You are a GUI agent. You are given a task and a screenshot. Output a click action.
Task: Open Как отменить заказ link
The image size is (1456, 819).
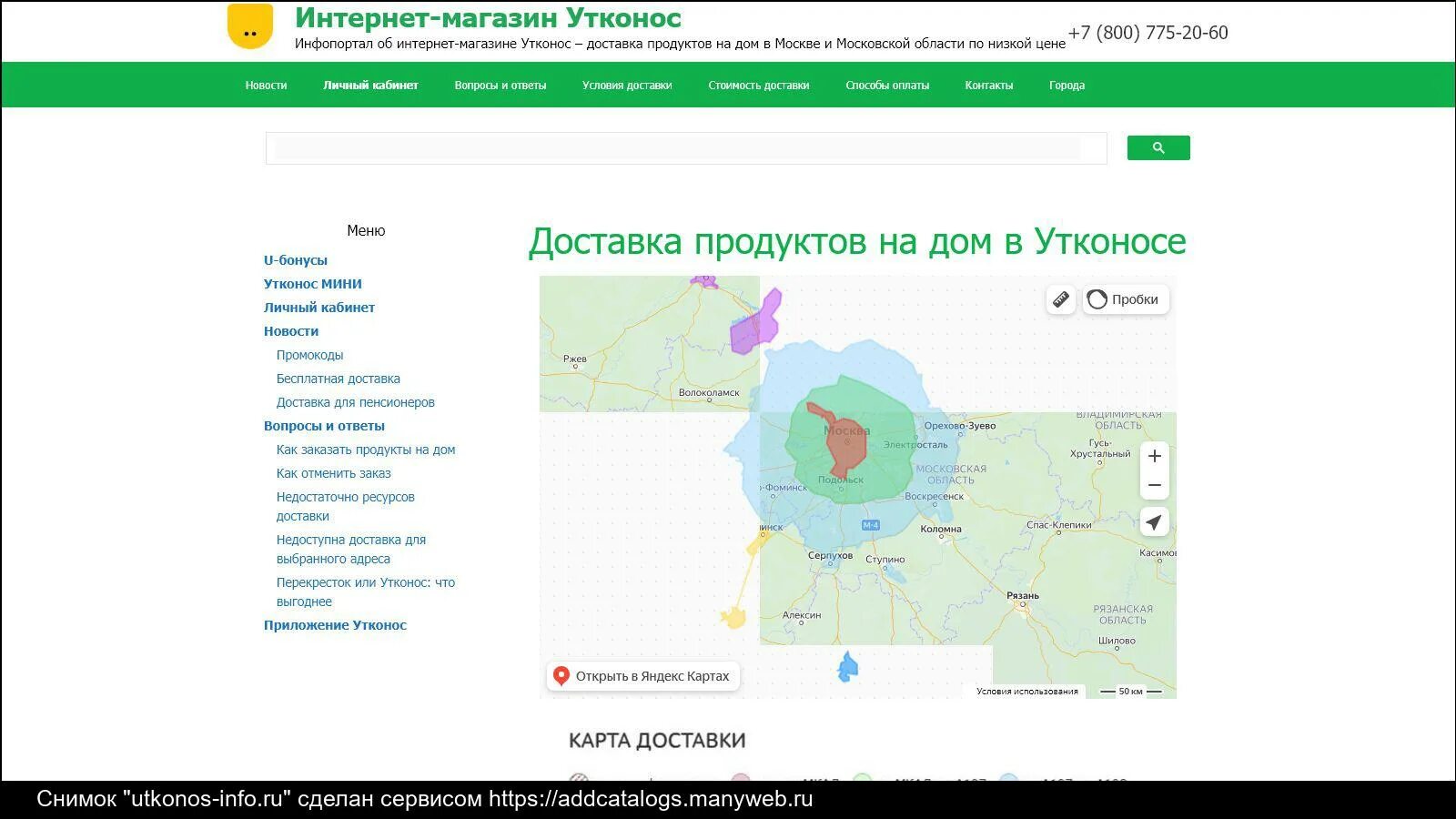(334, 473)
